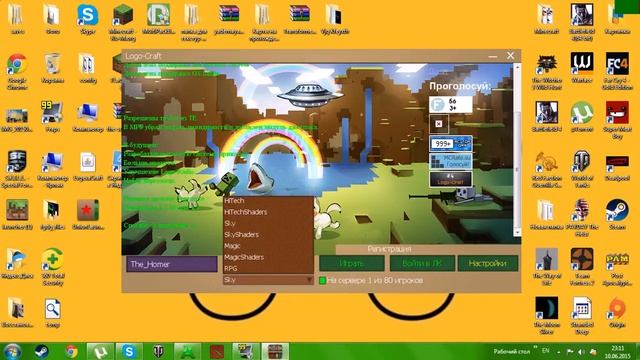Screen dimensions: 640x360
Task: Open the Google Chrome desktop shortcut
Action: click(17, 71)
